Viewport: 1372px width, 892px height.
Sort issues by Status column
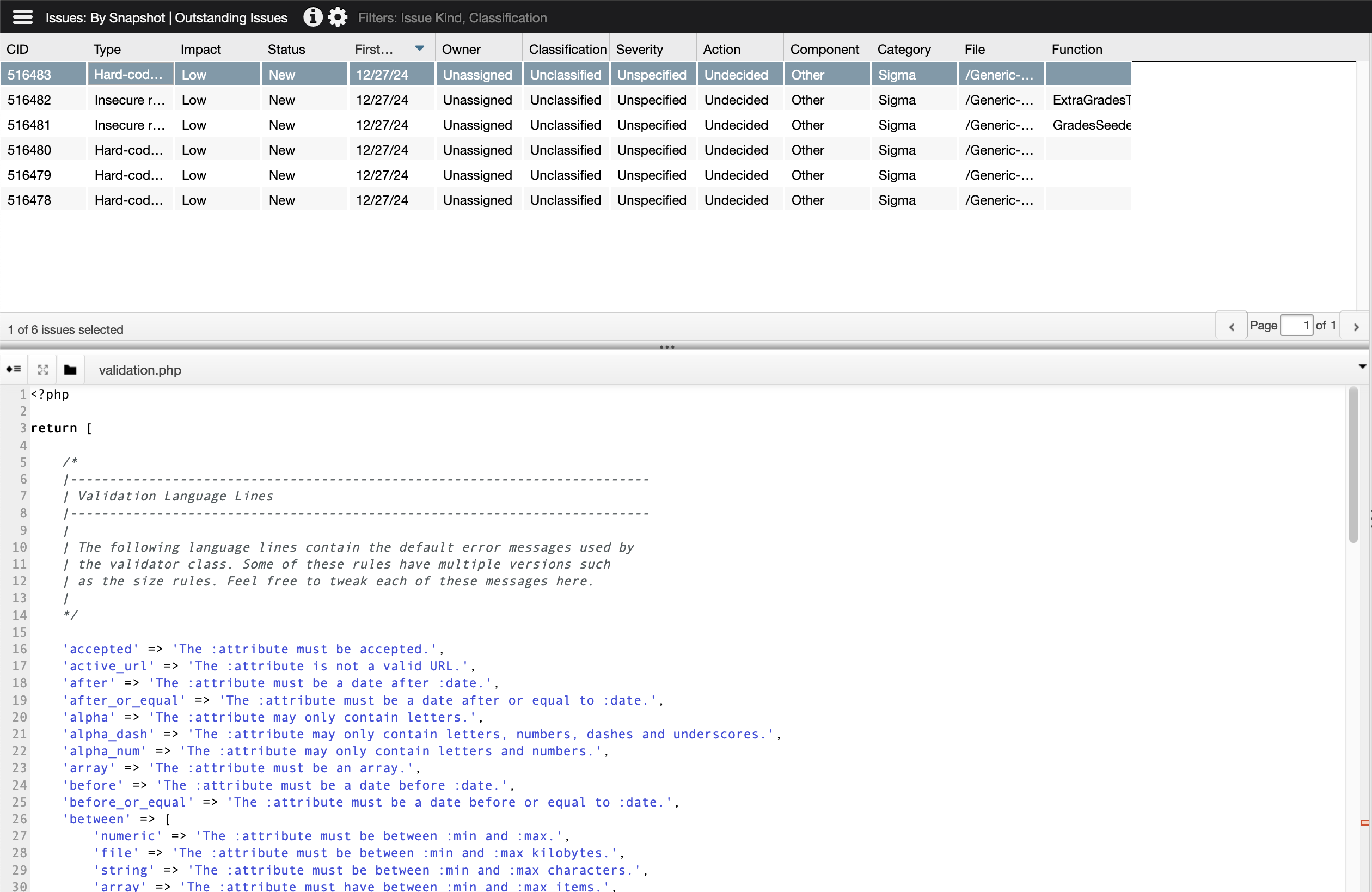305,49
